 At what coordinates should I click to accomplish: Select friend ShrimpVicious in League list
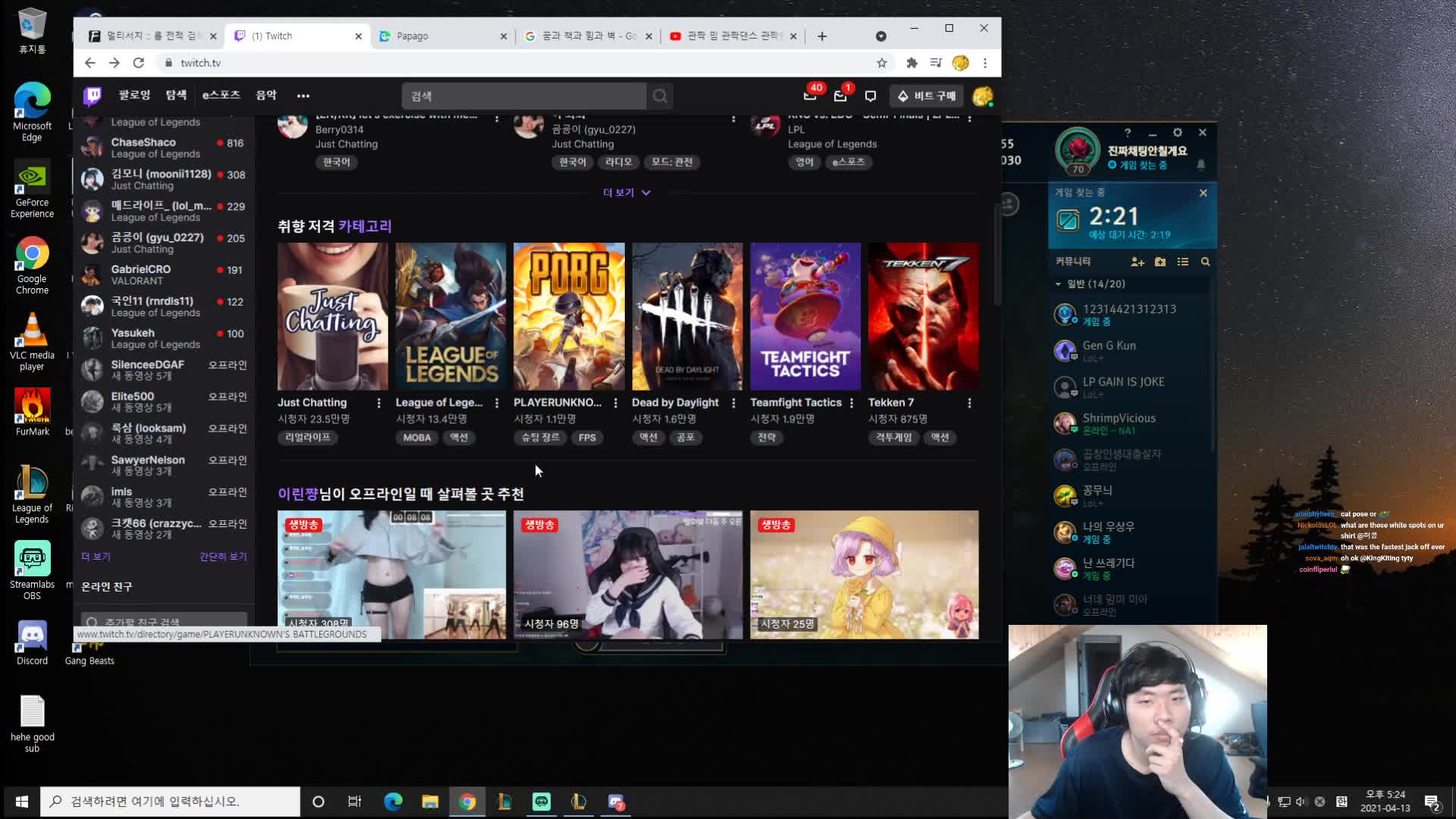coord(1130,423)
